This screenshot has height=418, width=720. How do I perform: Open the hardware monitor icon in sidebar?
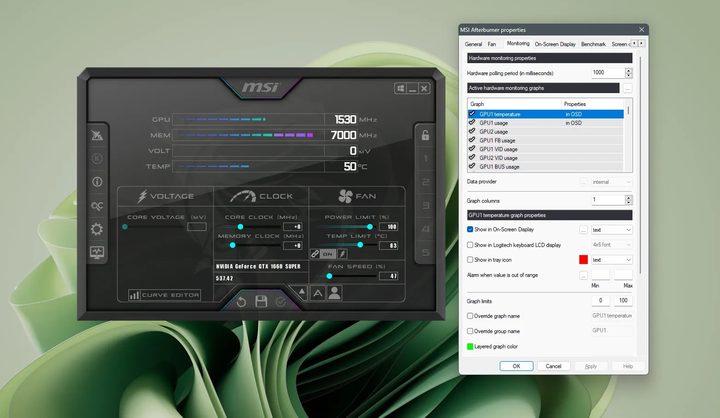[98, 253]
